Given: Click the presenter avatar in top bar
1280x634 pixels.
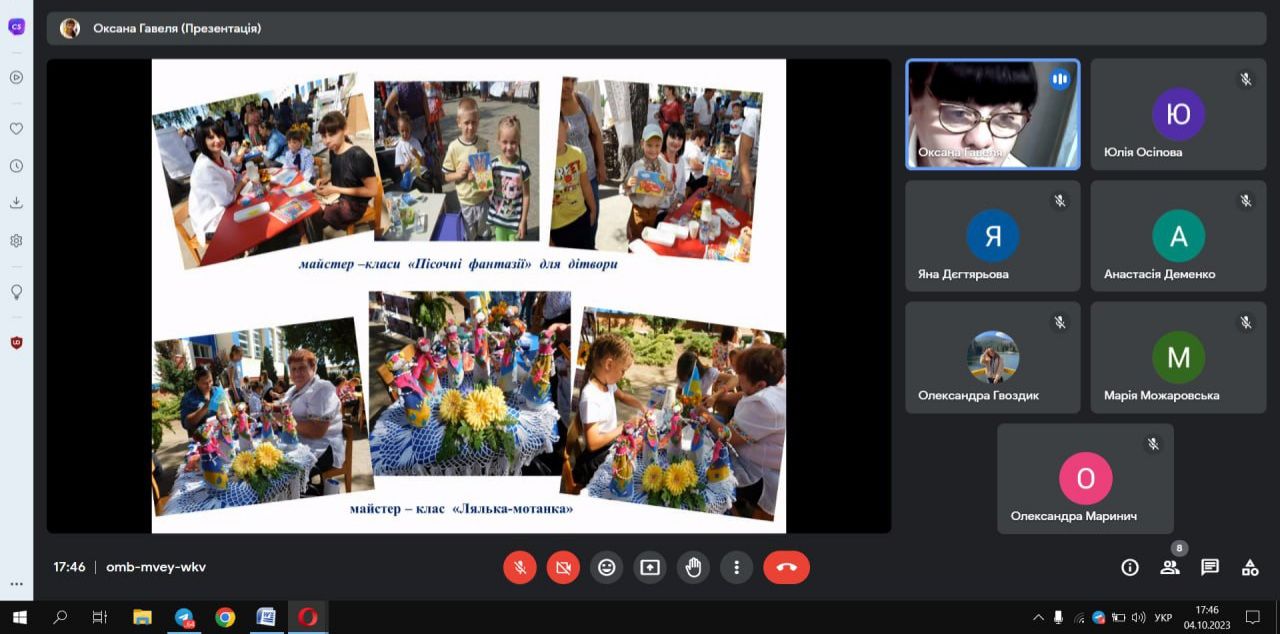Looking at the screenshot, I should tap(70, 28).
